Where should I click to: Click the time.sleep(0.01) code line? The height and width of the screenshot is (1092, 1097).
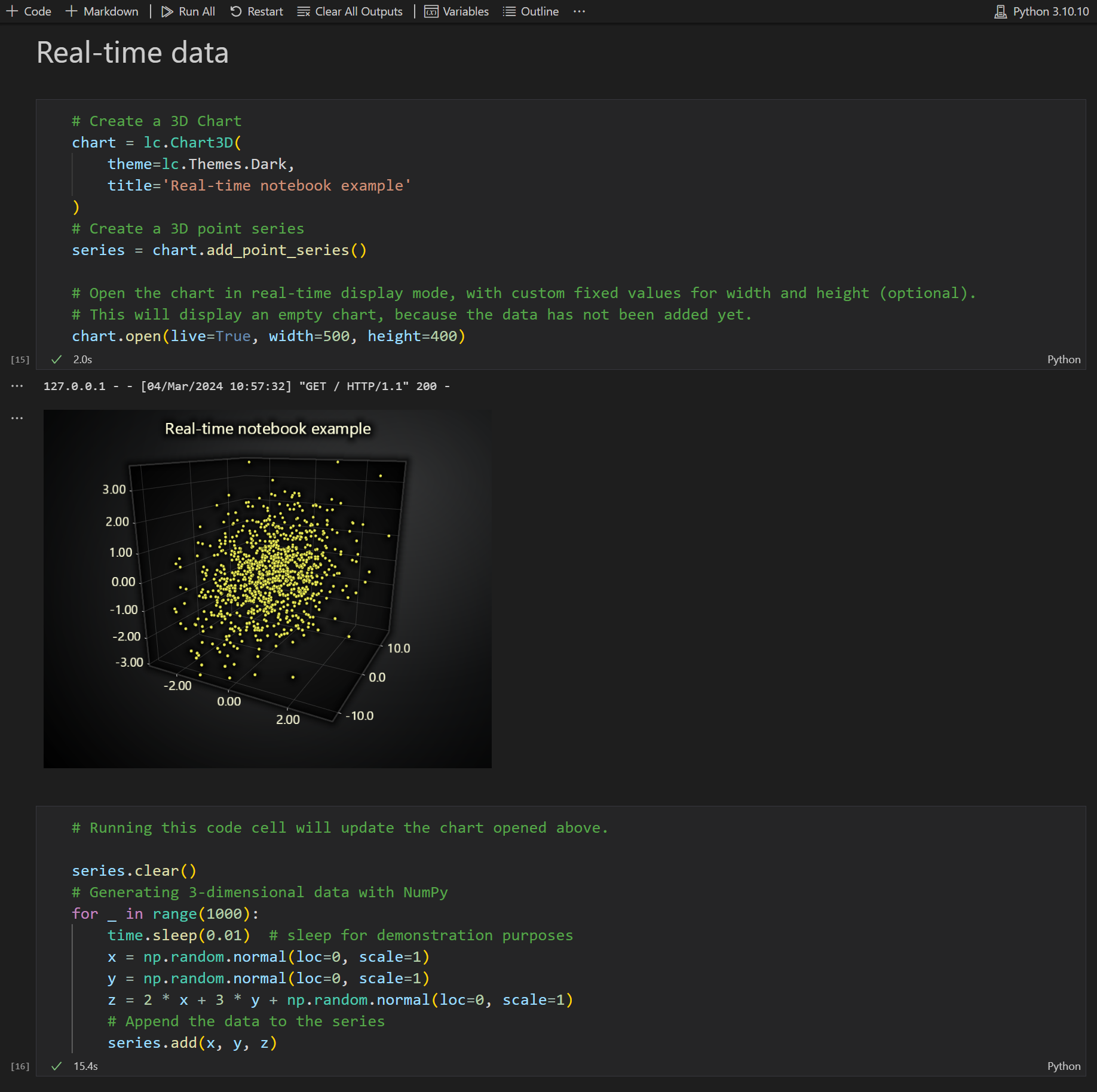click(x=179, y=935)
